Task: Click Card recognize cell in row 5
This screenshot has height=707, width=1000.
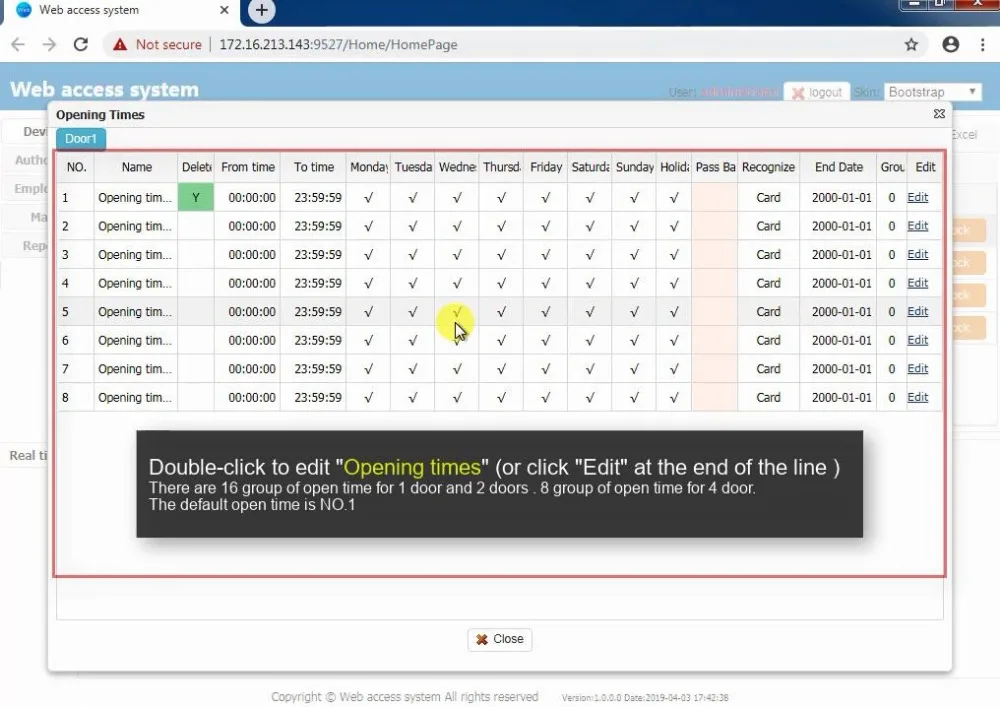Action: tap(768, 312)
